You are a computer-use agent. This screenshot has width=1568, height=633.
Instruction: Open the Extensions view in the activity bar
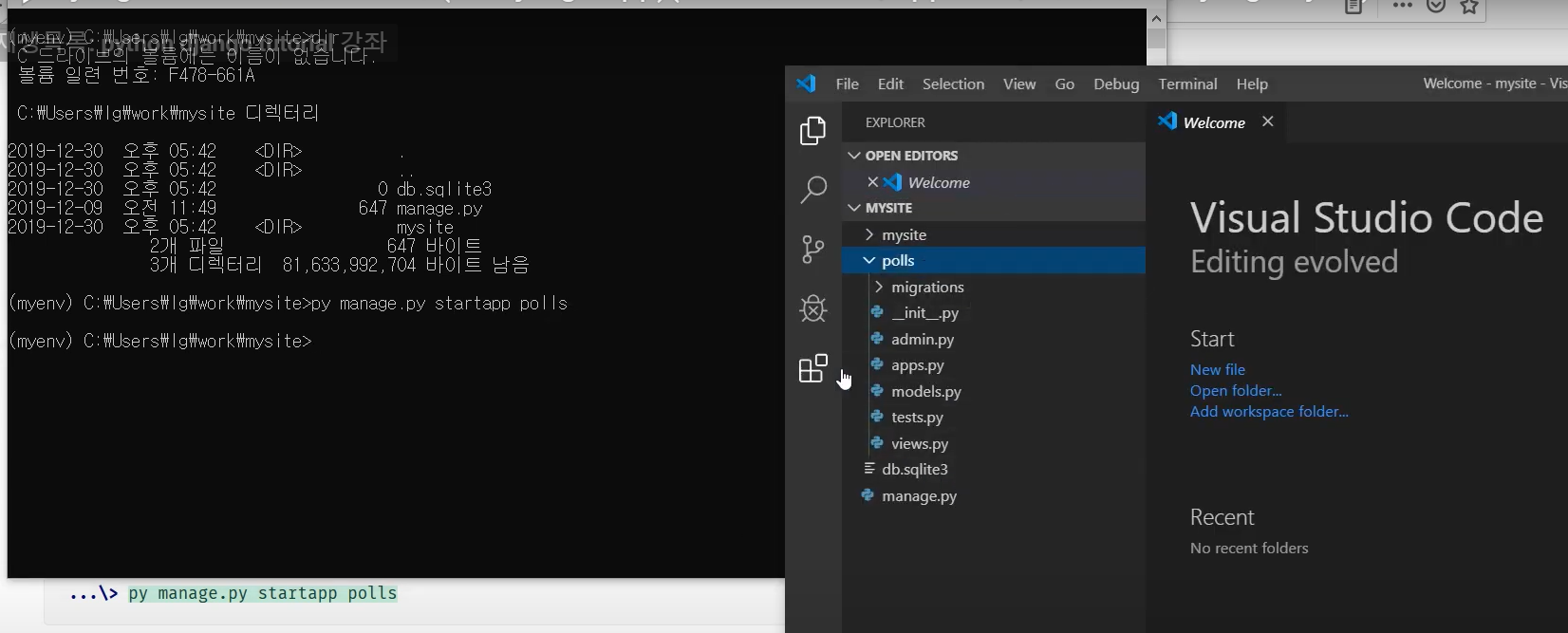[x=812, y=368]
